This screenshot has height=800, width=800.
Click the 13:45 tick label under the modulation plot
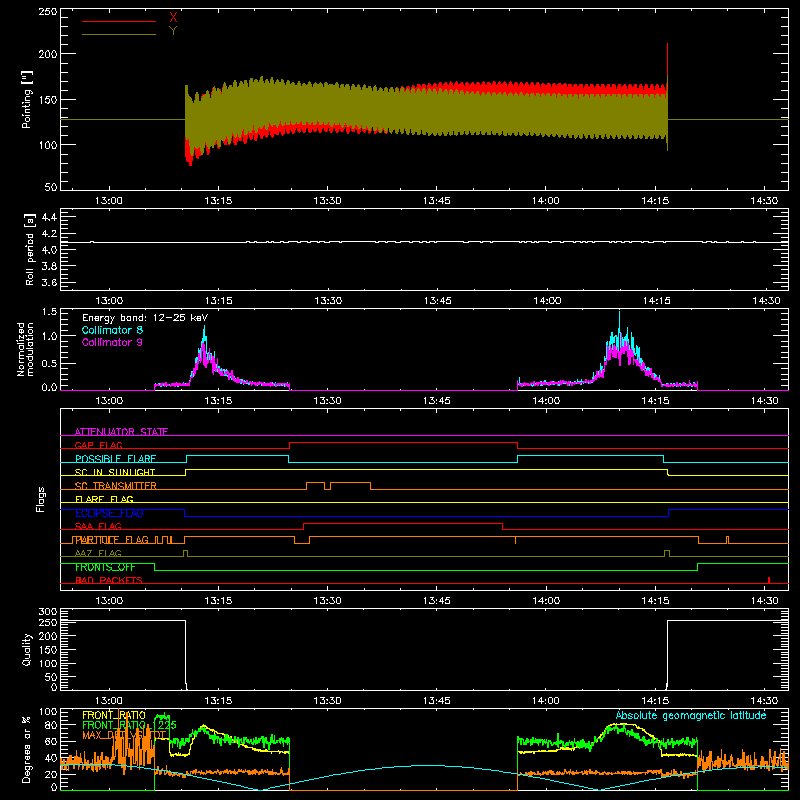click(437, 401)
